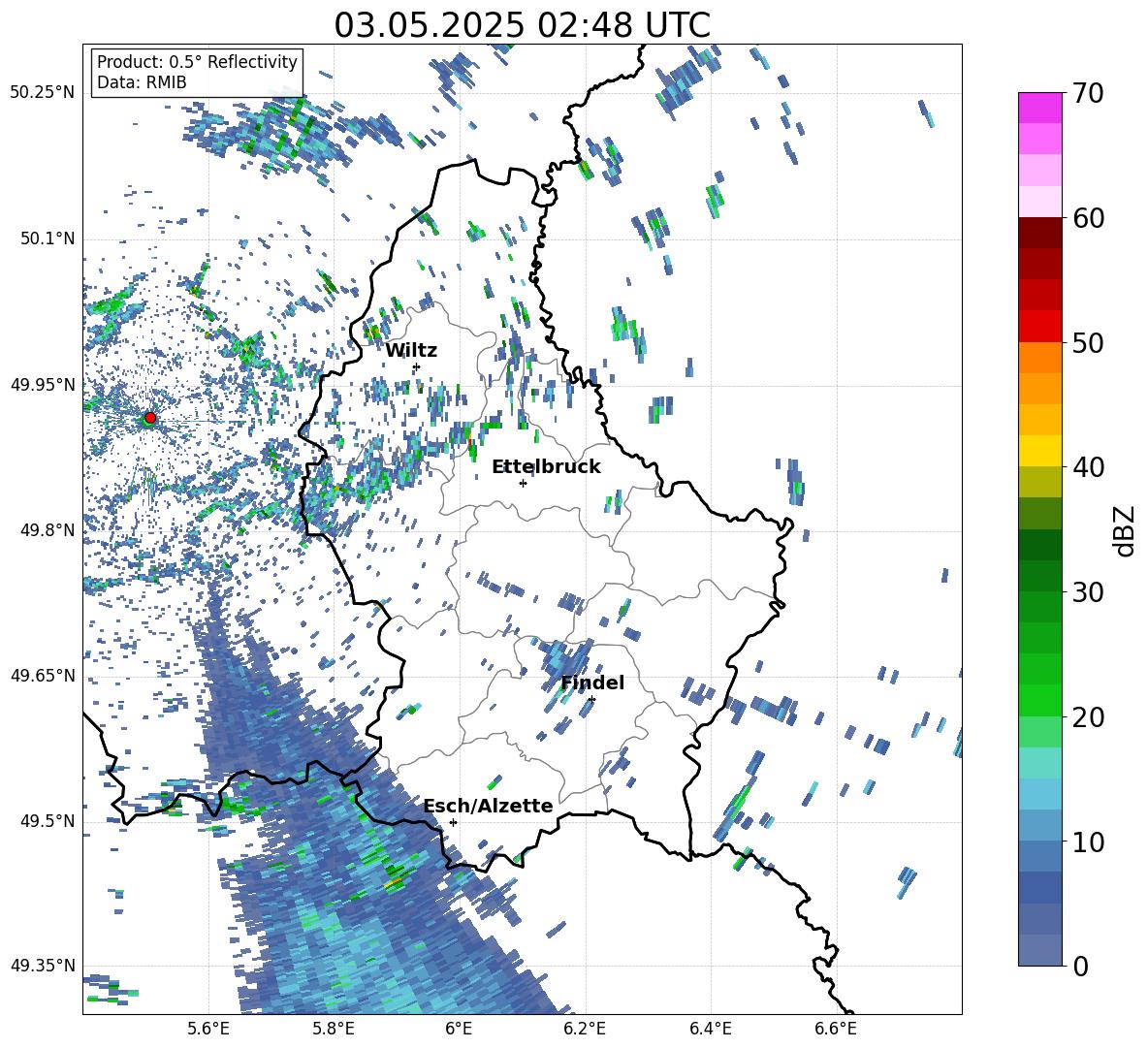The height and width of the screenshot is (1048, 1148).
Task: Click the 40 value on colorbar
Action: point(1088,467)
